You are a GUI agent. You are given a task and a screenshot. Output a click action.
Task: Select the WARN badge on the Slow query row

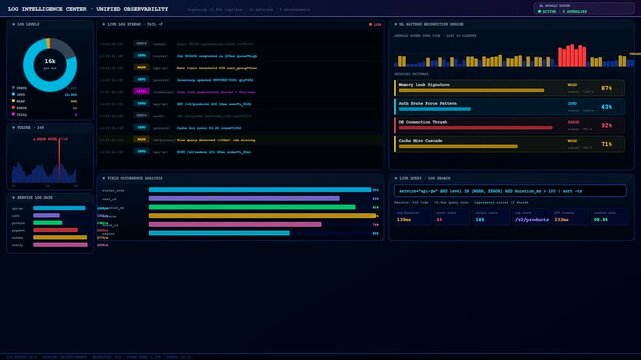[x=141, y=139]
